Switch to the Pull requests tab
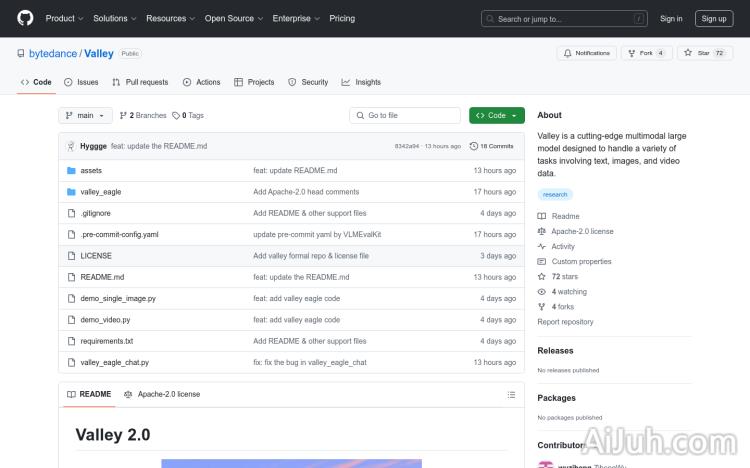The image size is (750, 468). point(140,82)
